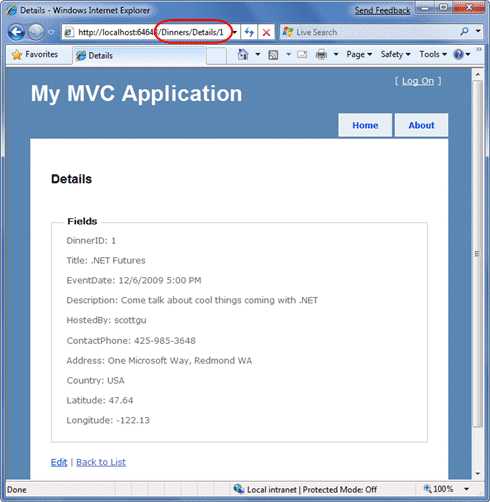Expand the address bar history dropdown

(235, 32)
